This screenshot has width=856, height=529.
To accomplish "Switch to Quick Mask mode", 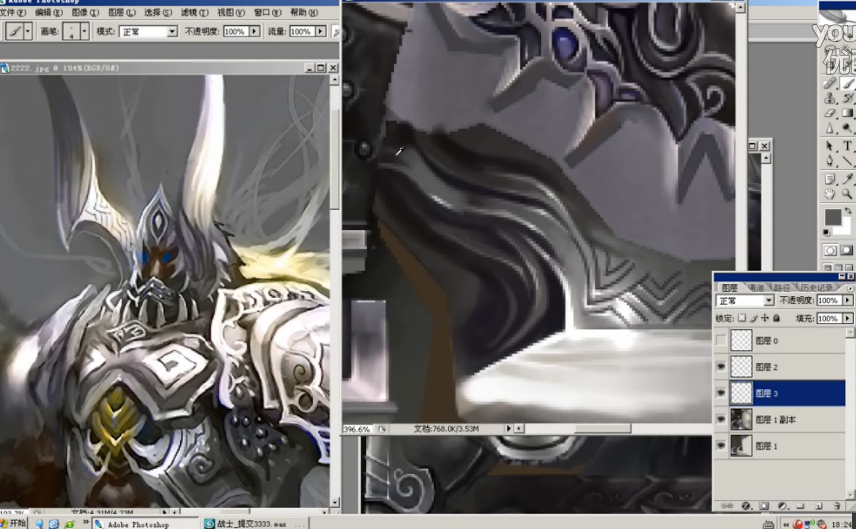I will tap(847, 251).
